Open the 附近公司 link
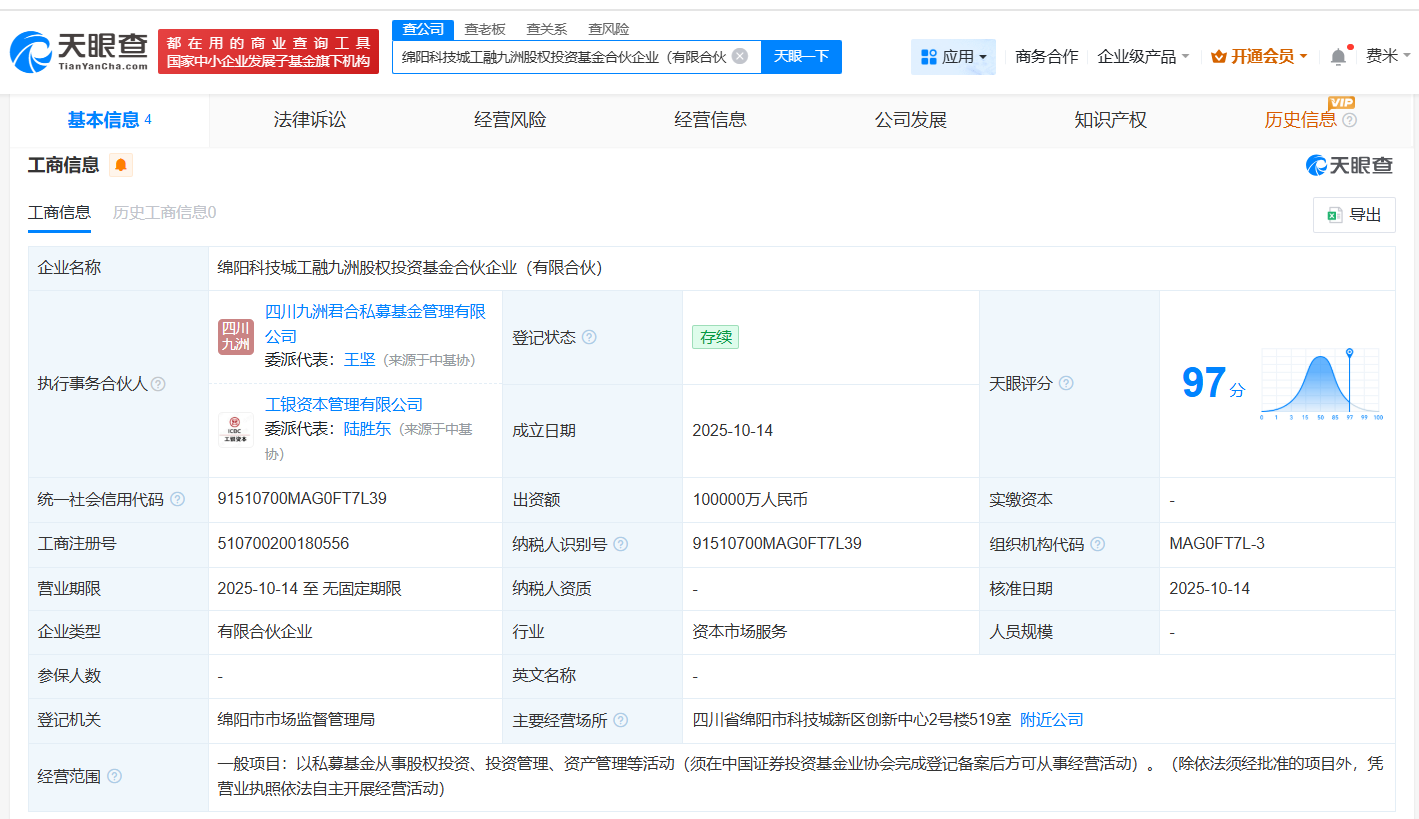1419x819 pixels. (1050, 719)
